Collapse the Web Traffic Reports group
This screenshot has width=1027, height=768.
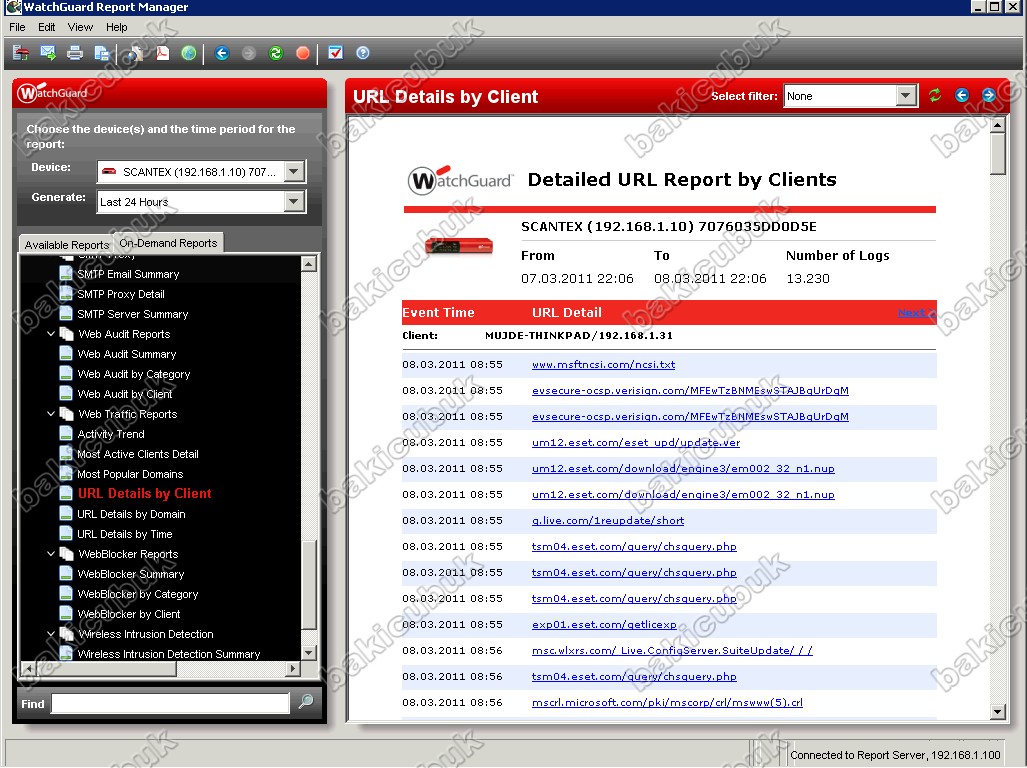51,414
